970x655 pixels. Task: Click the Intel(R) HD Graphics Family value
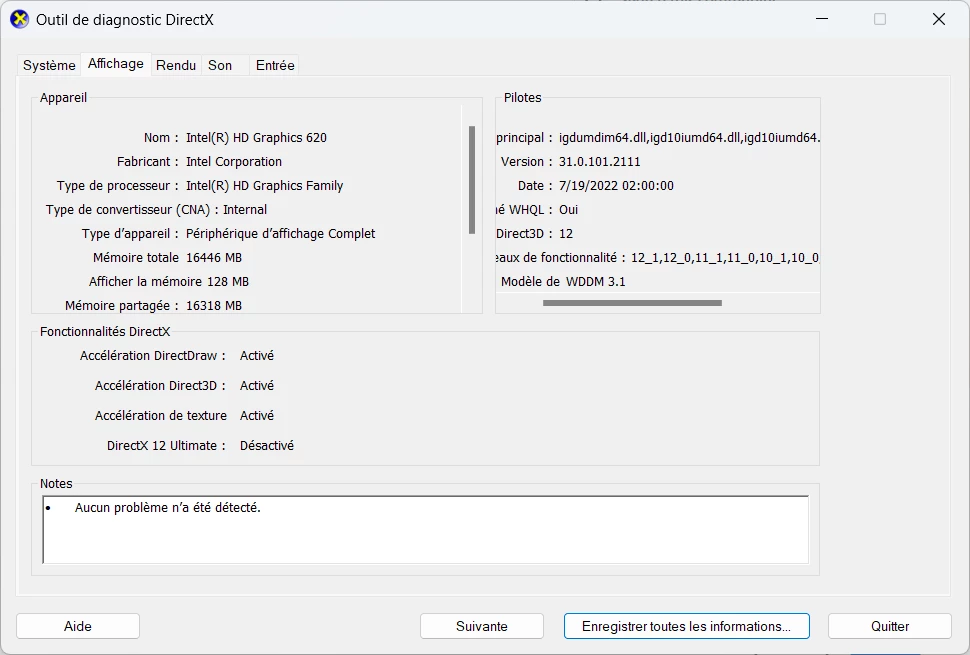pyautogui.click(x=264, y=186)
